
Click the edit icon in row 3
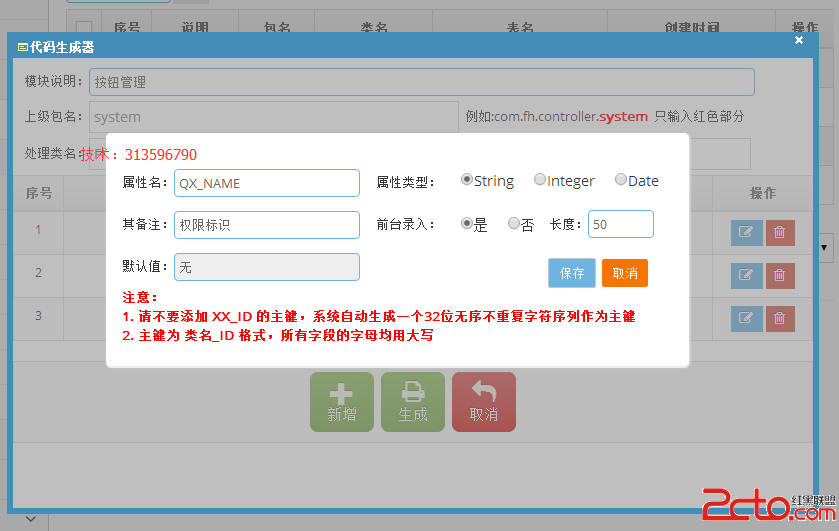point(746,318)
